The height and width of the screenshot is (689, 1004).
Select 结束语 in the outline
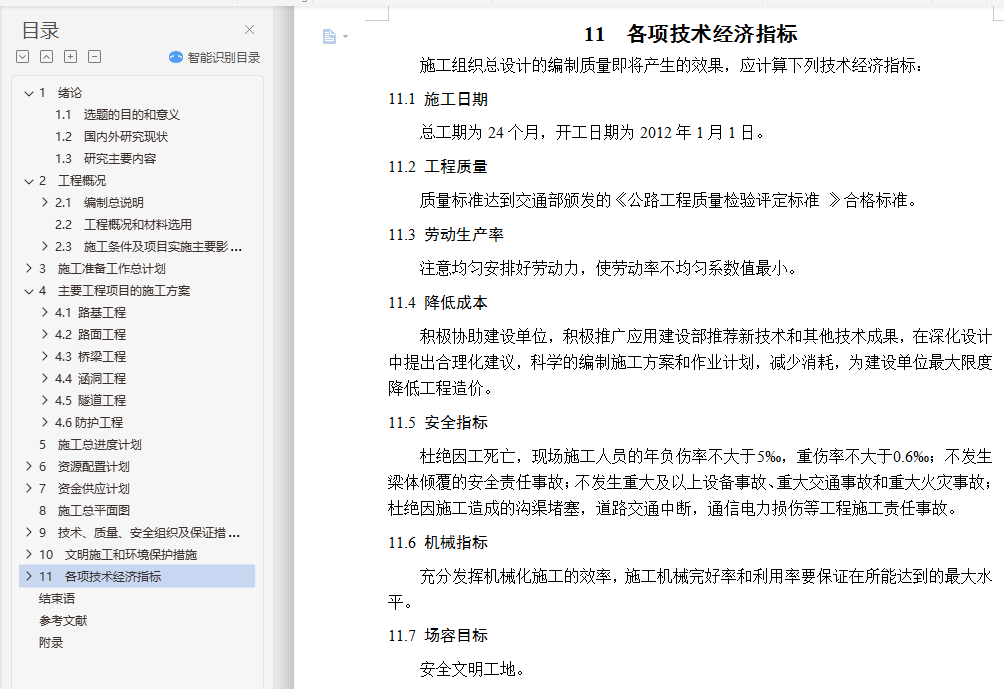click(57, 599)
